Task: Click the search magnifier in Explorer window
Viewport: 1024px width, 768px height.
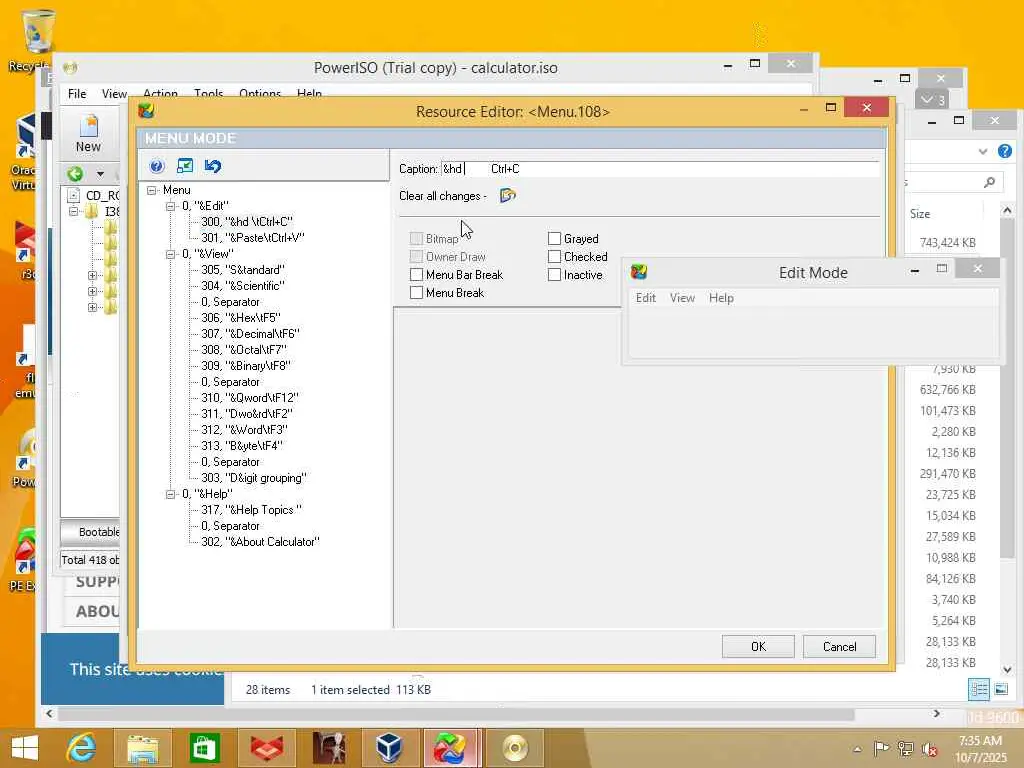Action: 989,182
